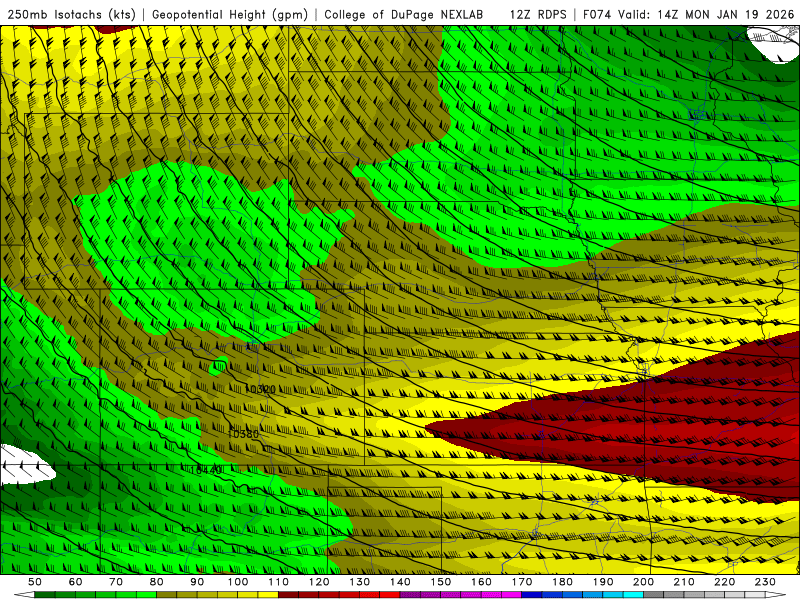The height and width of the screenshot is (600, 800).
Task: Click the 210 knot colorbar label
Action: point(684,582)
